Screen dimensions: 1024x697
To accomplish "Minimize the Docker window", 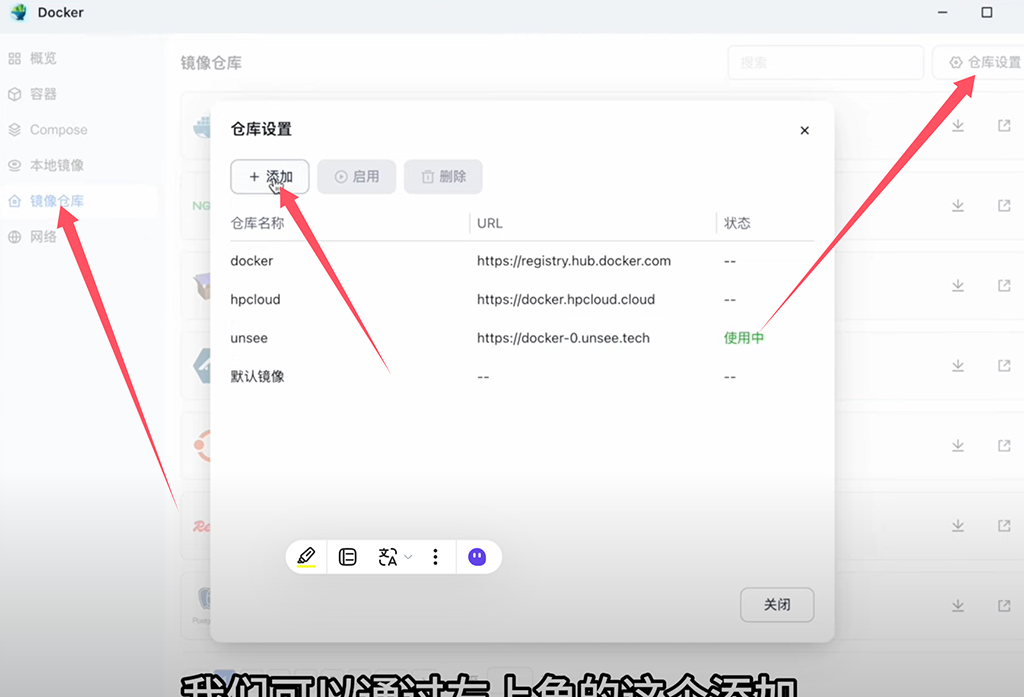I will coord(942,12).
